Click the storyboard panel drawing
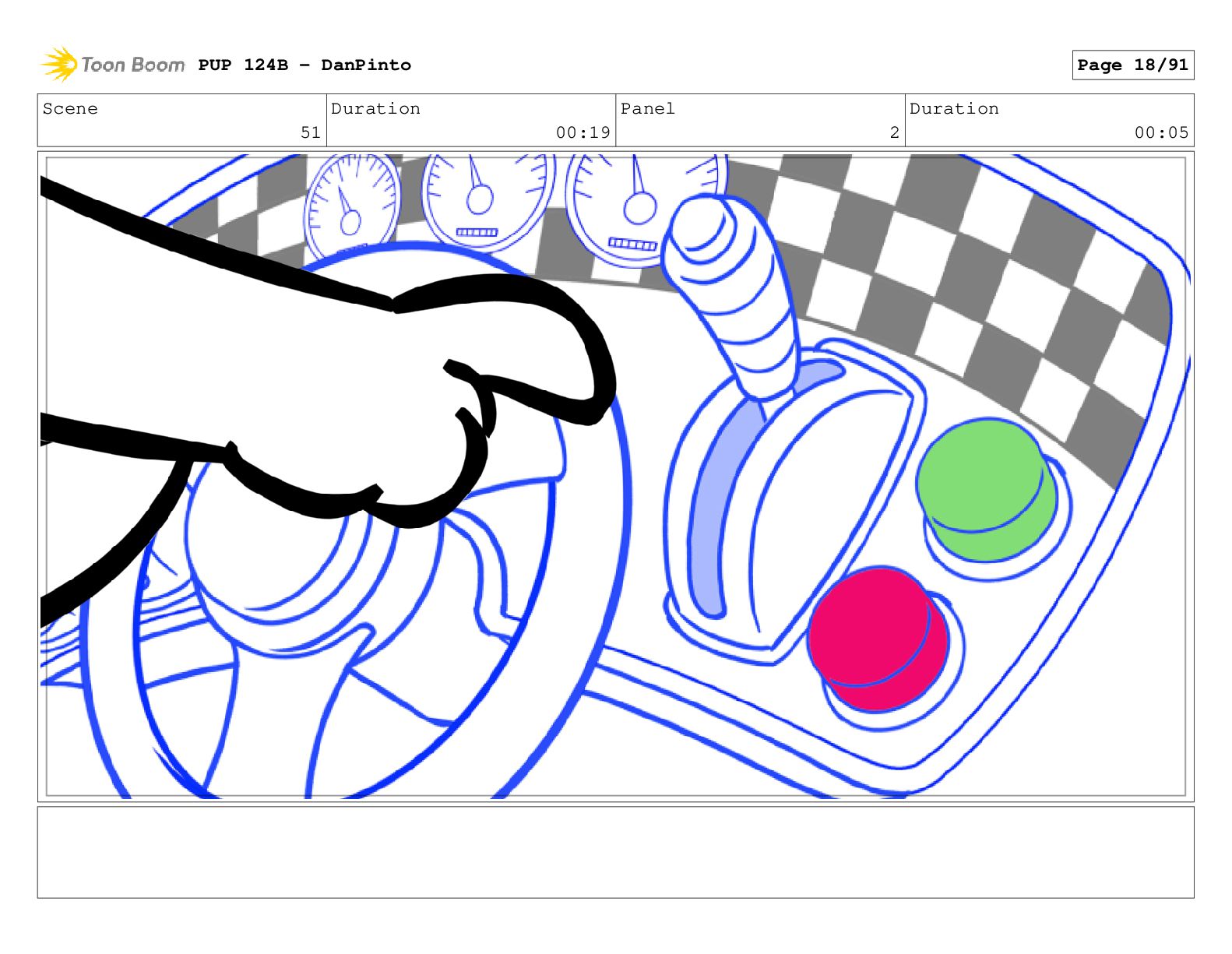The height and width of the screenshot is (954, 1232). coord(615,477)
